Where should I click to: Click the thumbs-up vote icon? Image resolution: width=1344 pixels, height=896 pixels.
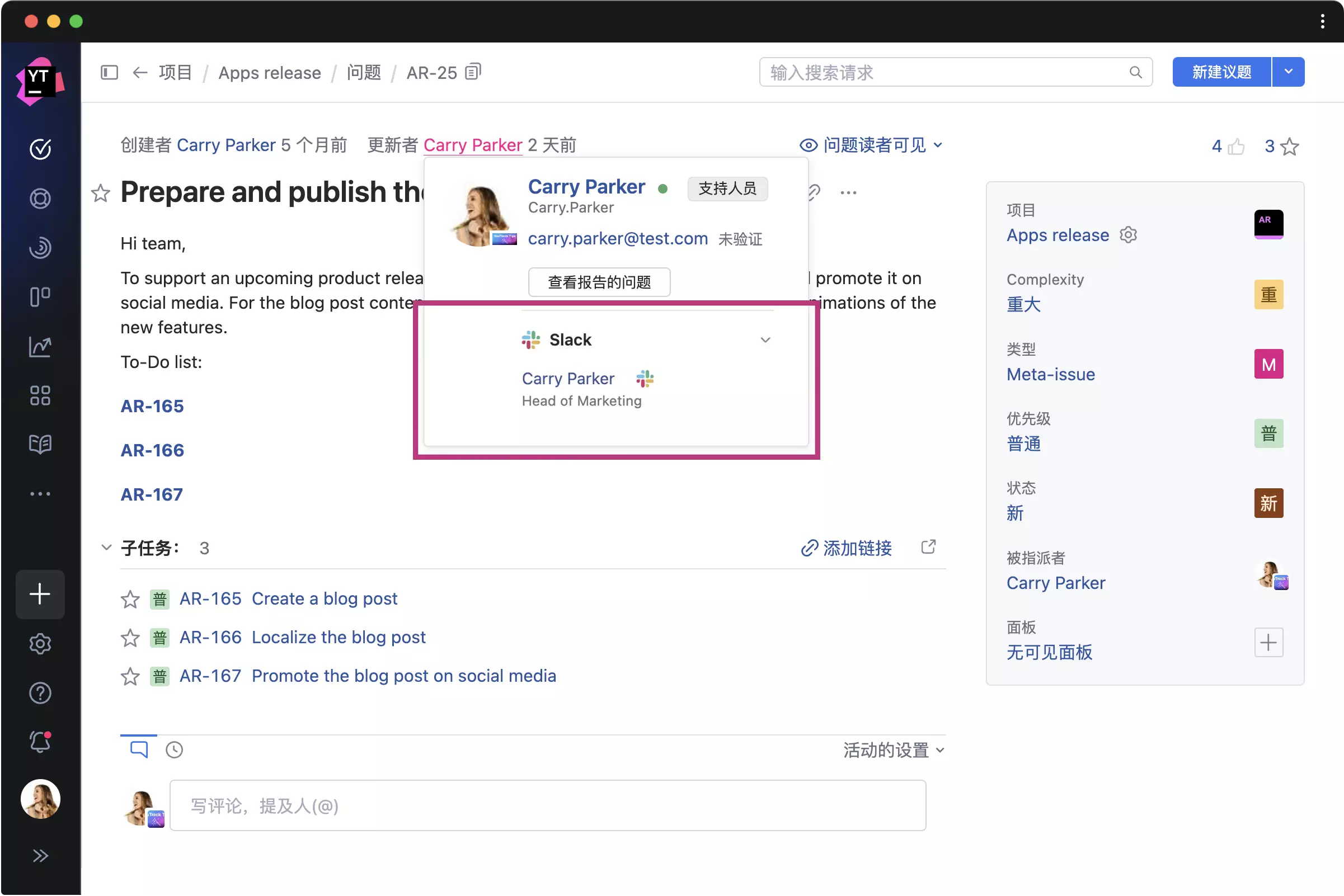pos(1235,147)
